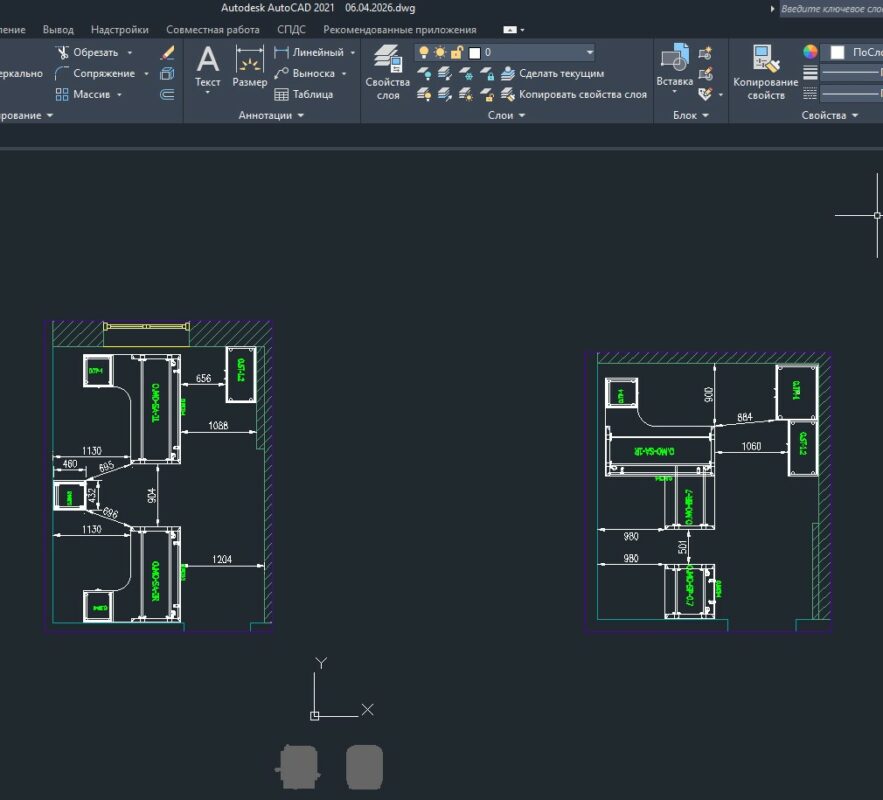Viewport: 883px width, 800px height.
Task: Expand the Слои panel flyout
Action: coord(506,115)
